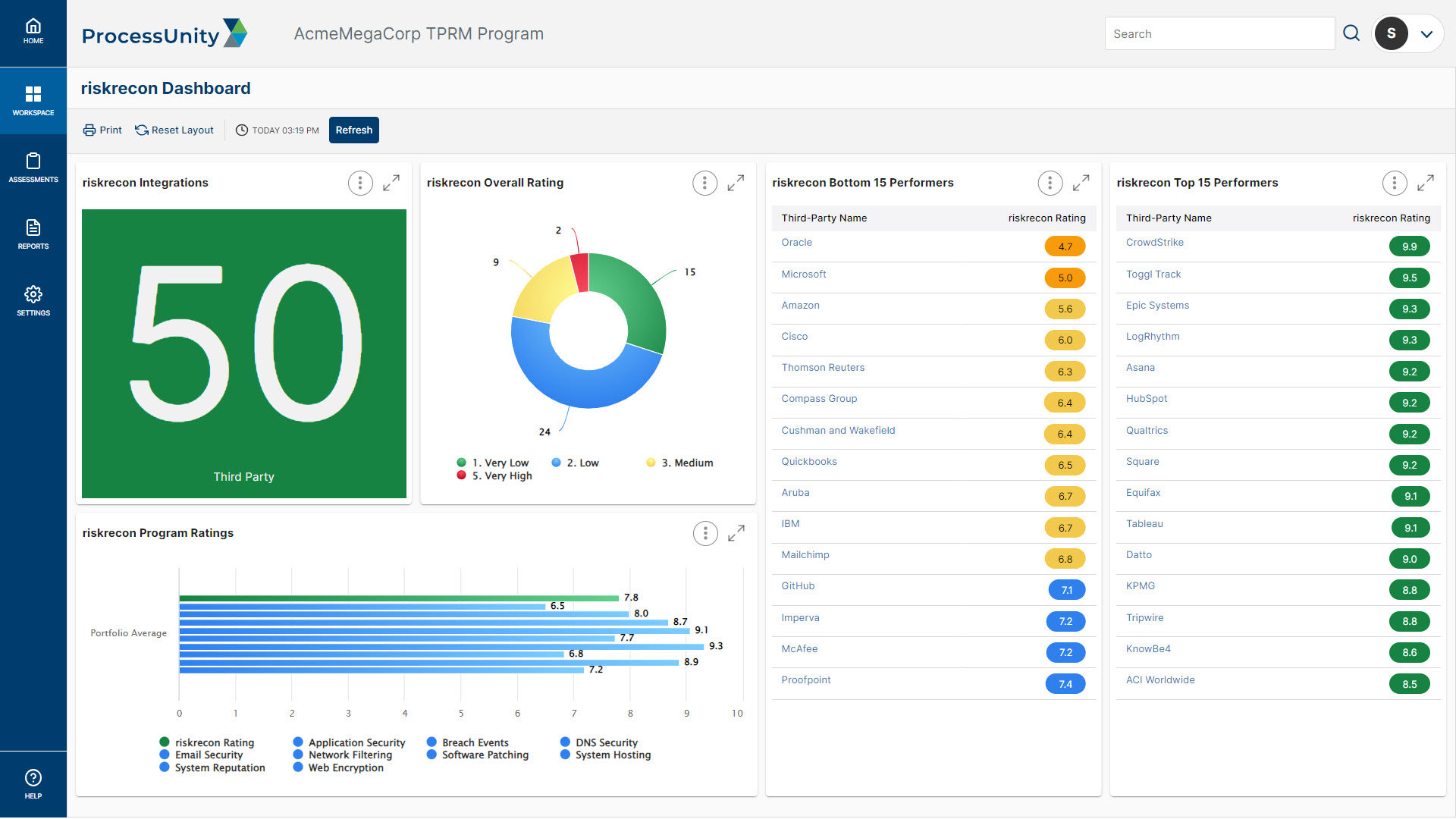Open the Proofpoint link

pos(806,680)
